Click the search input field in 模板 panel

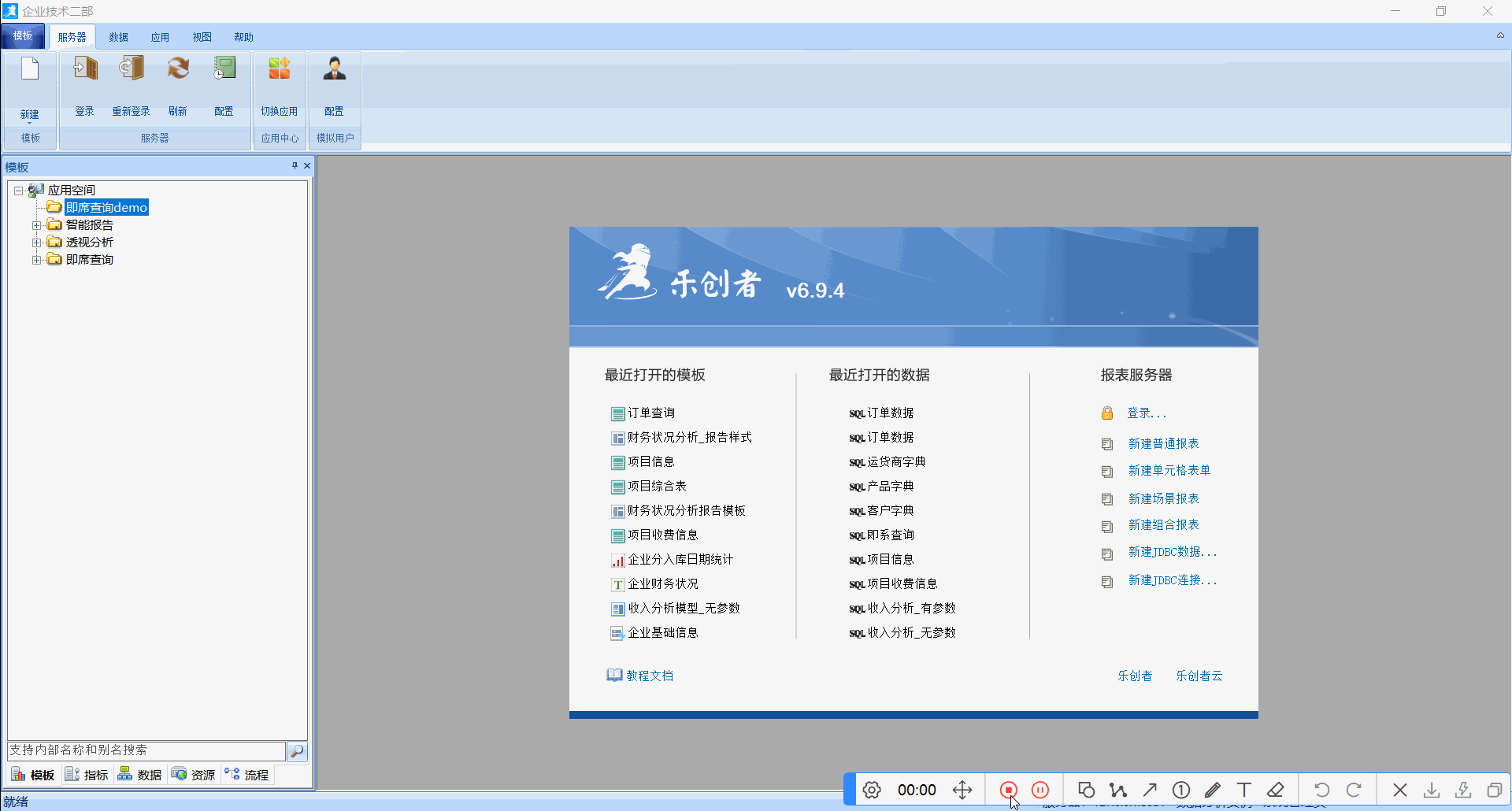click(x=146, y=750)
